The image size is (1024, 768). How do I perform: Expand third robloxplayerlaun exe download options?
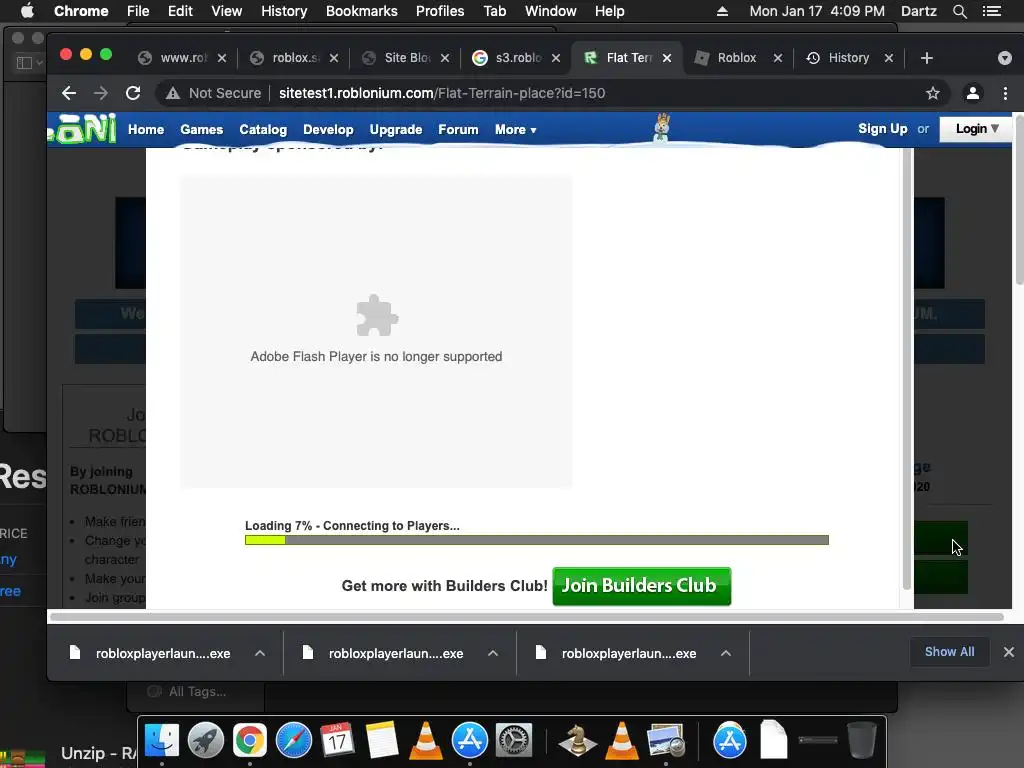click(x=726, y=653)
